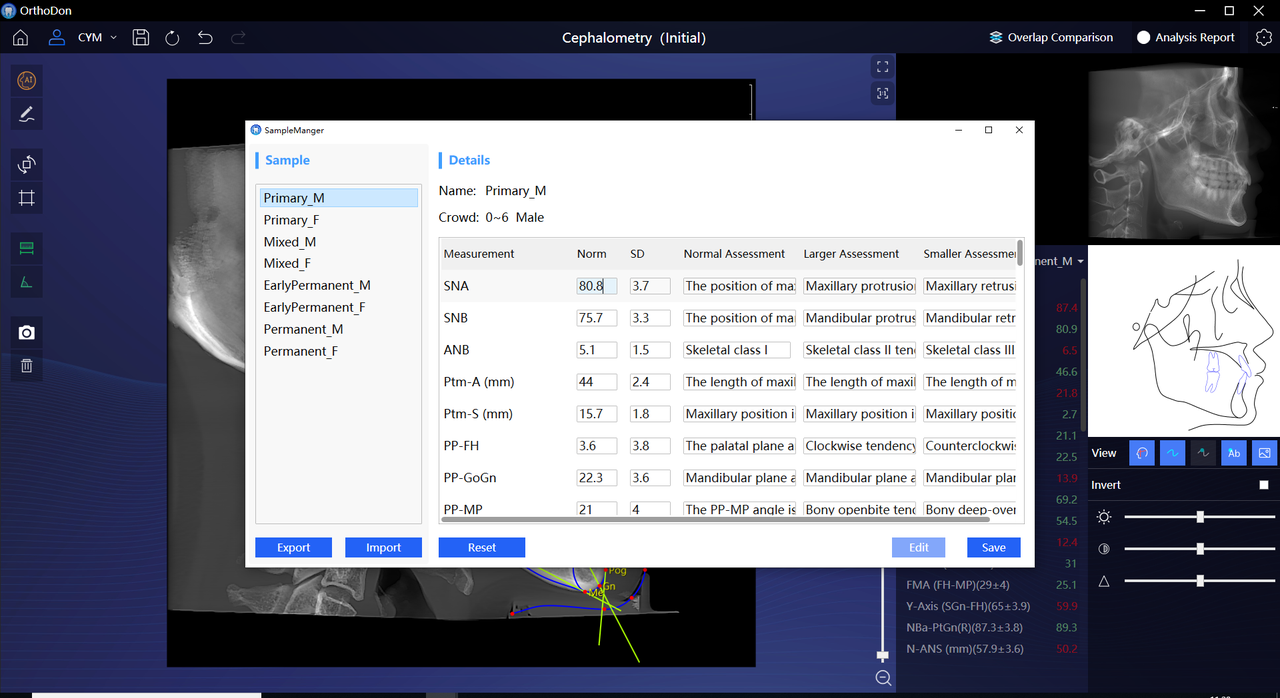Click the Measurement column header
Screen dimensions: 1280x698
(x=479, y=254)
